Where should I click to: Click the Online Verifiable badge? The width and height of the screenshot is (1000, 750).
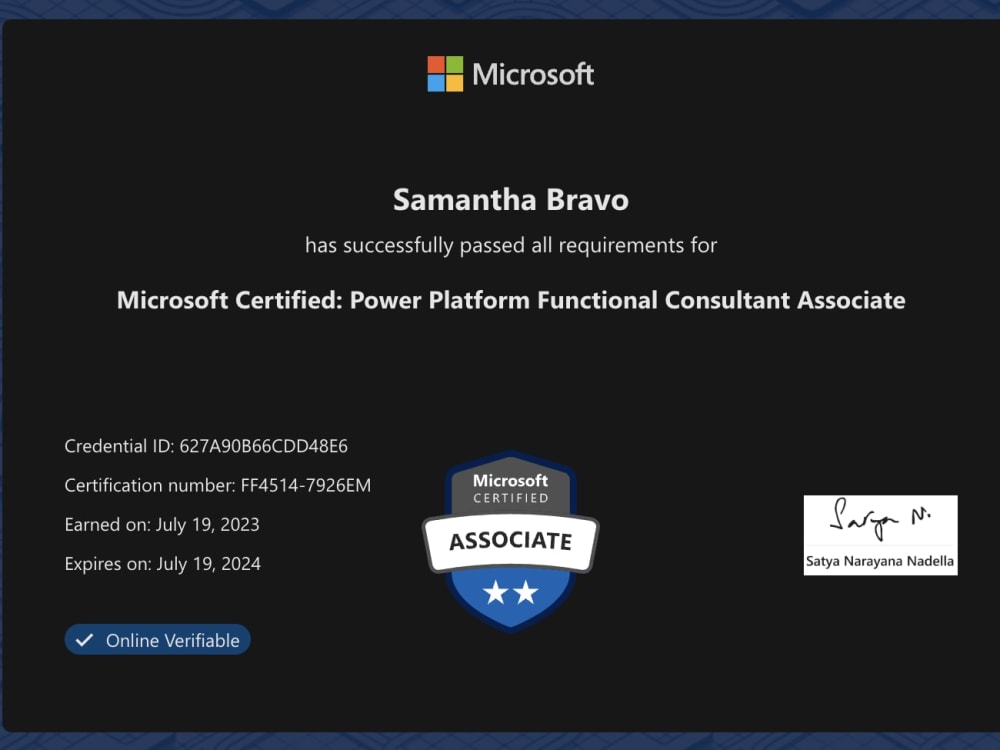[158, 640]
